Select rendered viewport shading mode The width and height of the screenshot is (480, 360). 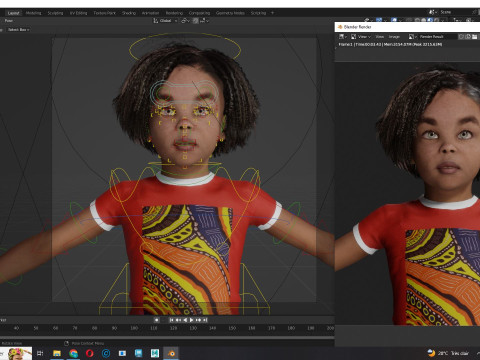click(x=437, y=20)
